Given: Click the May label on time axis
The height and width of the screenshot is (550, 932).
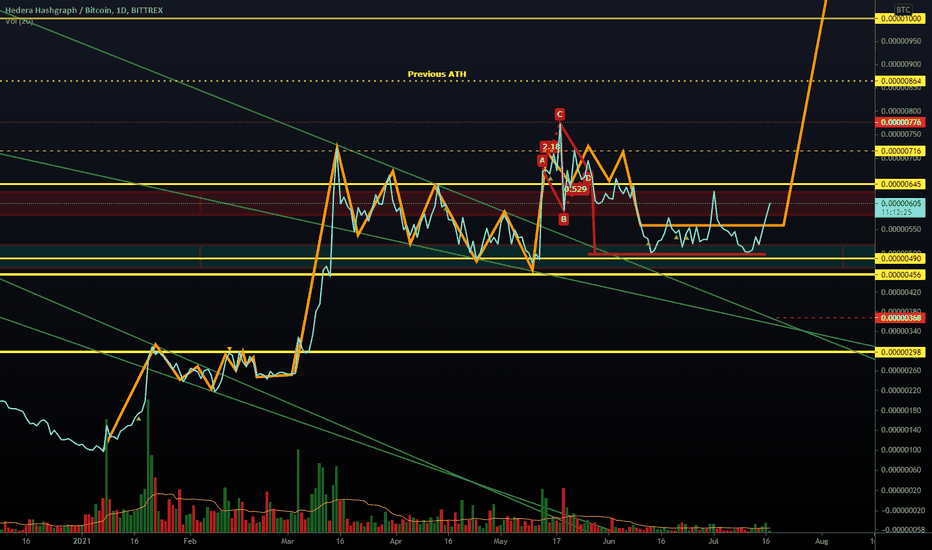Looking at the screenshot, I should click(500, 541).
